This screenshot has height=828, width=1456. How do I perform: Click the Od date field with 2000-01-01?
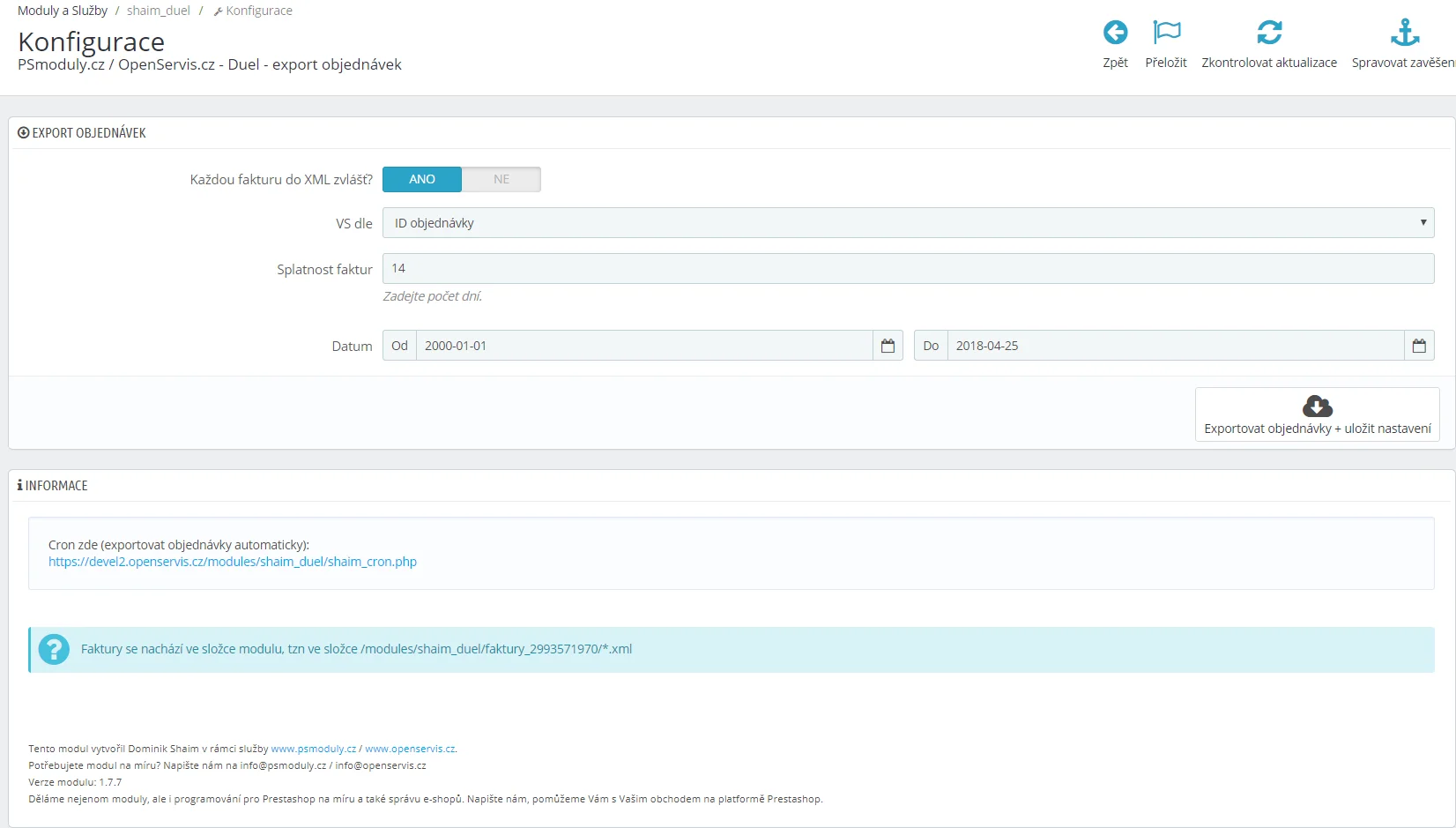pyautogui.click(x=643, y=346)
